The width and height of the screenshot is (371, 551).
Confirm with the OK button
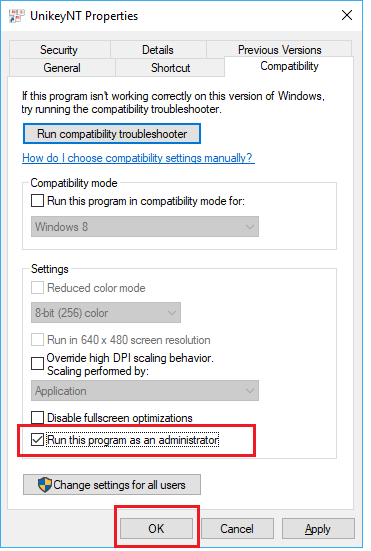[156, 529]
